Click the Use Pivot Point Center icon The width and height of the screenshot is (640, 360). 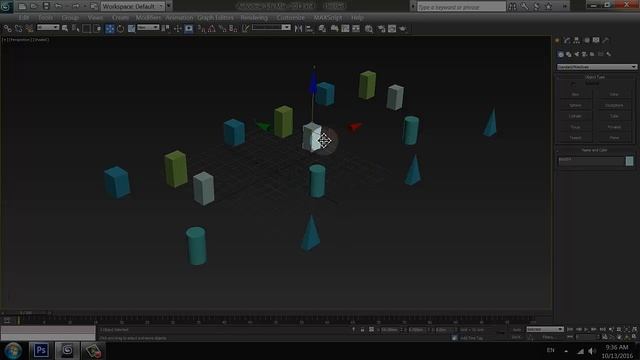pos(166,29)
